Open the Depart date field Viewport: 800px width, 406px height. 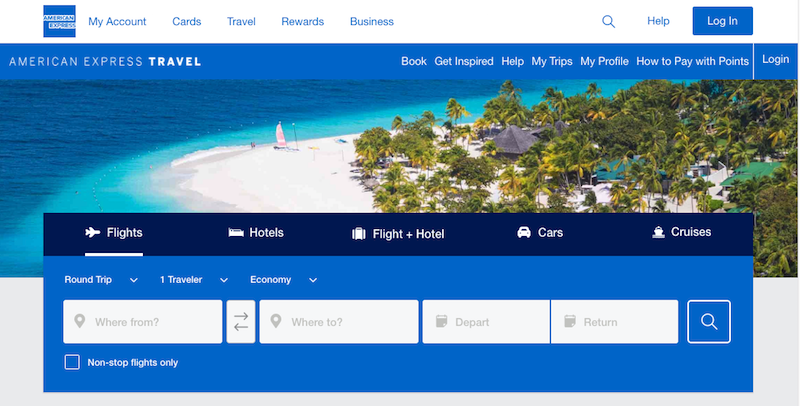(x=486, y=322)
